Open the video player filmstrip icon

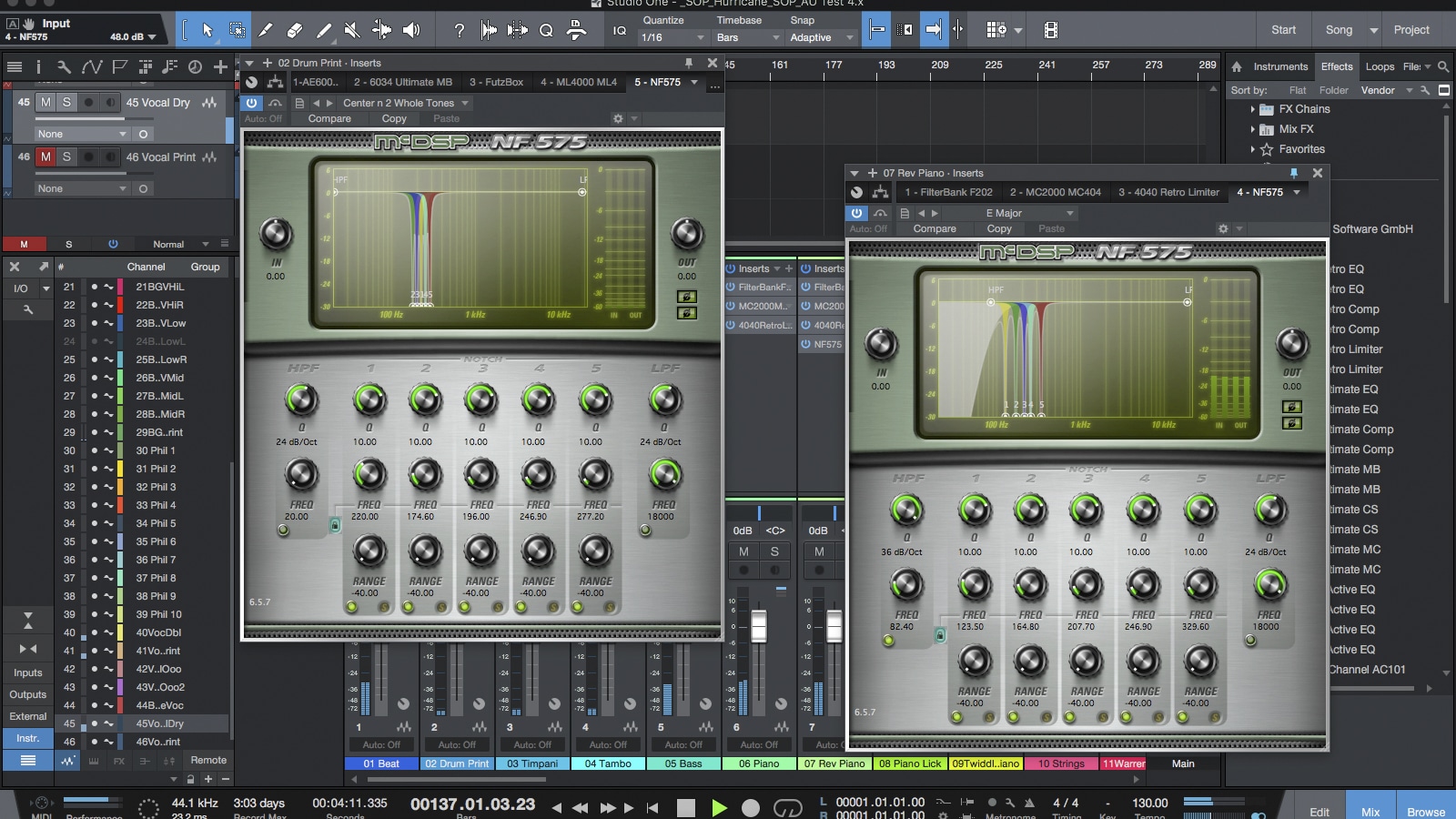click(1050, 30)
